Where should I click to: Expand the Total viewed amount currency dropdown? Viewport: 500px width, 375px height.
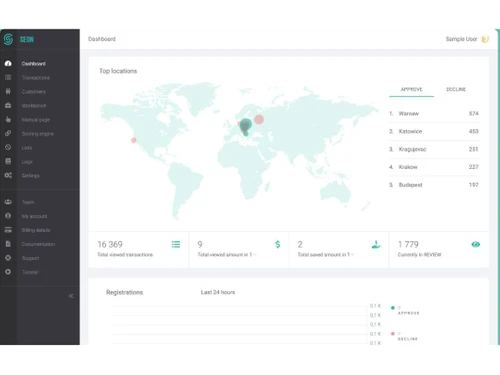click(255, 255)
